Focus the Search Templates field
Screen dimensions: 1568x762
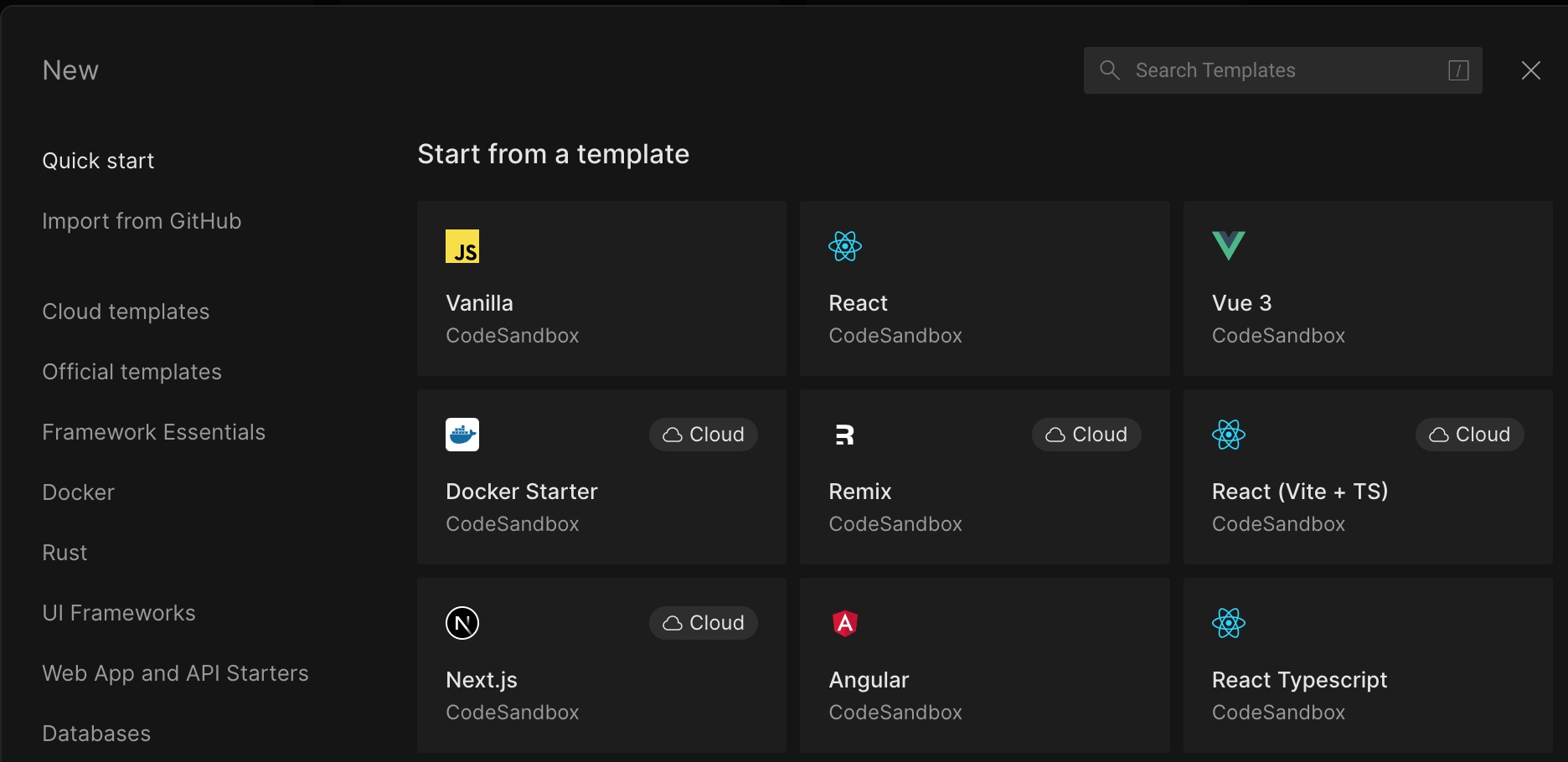(1282, 70)
